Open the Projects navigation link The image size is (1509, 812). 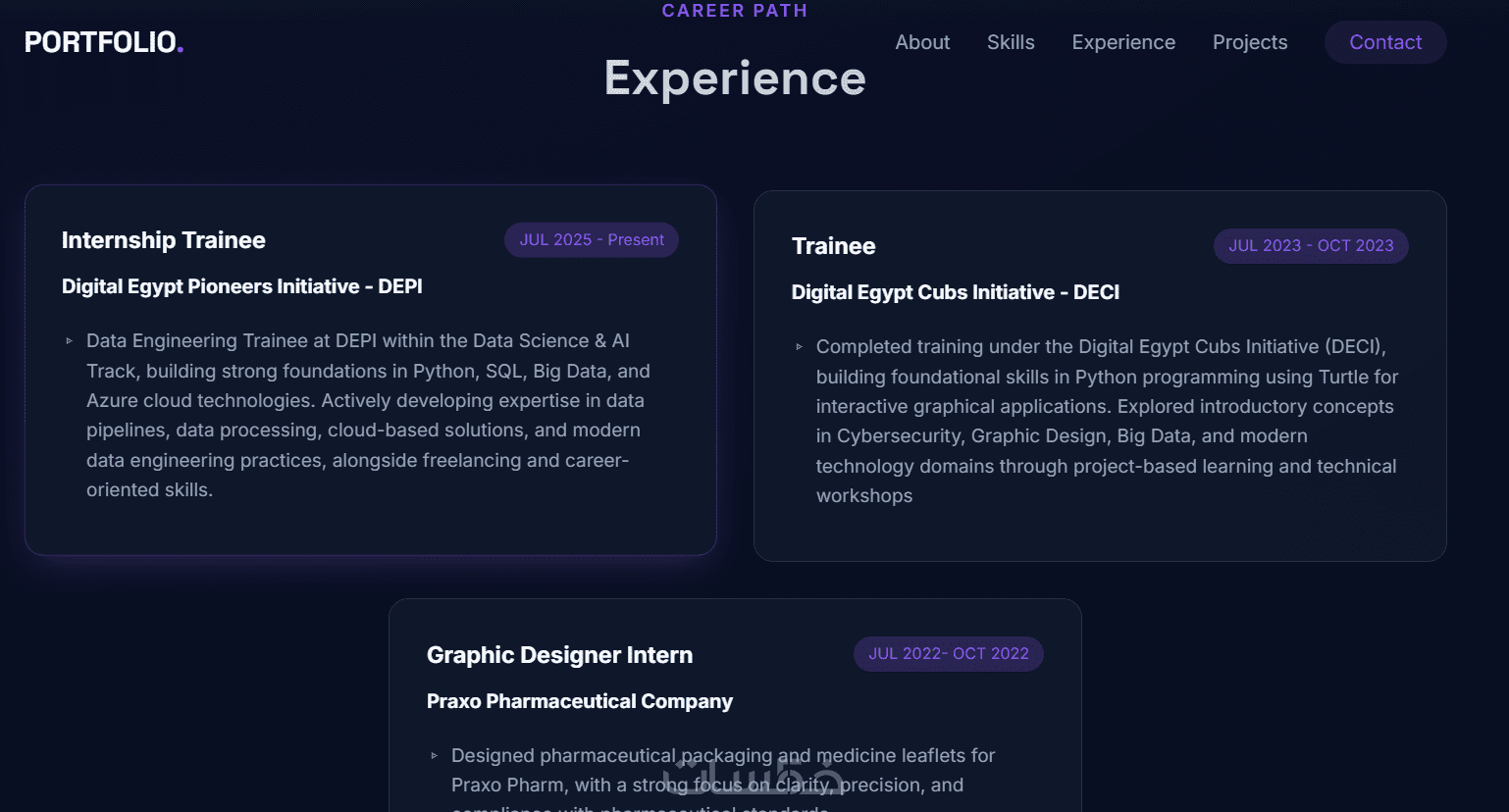coord(1249,42)
